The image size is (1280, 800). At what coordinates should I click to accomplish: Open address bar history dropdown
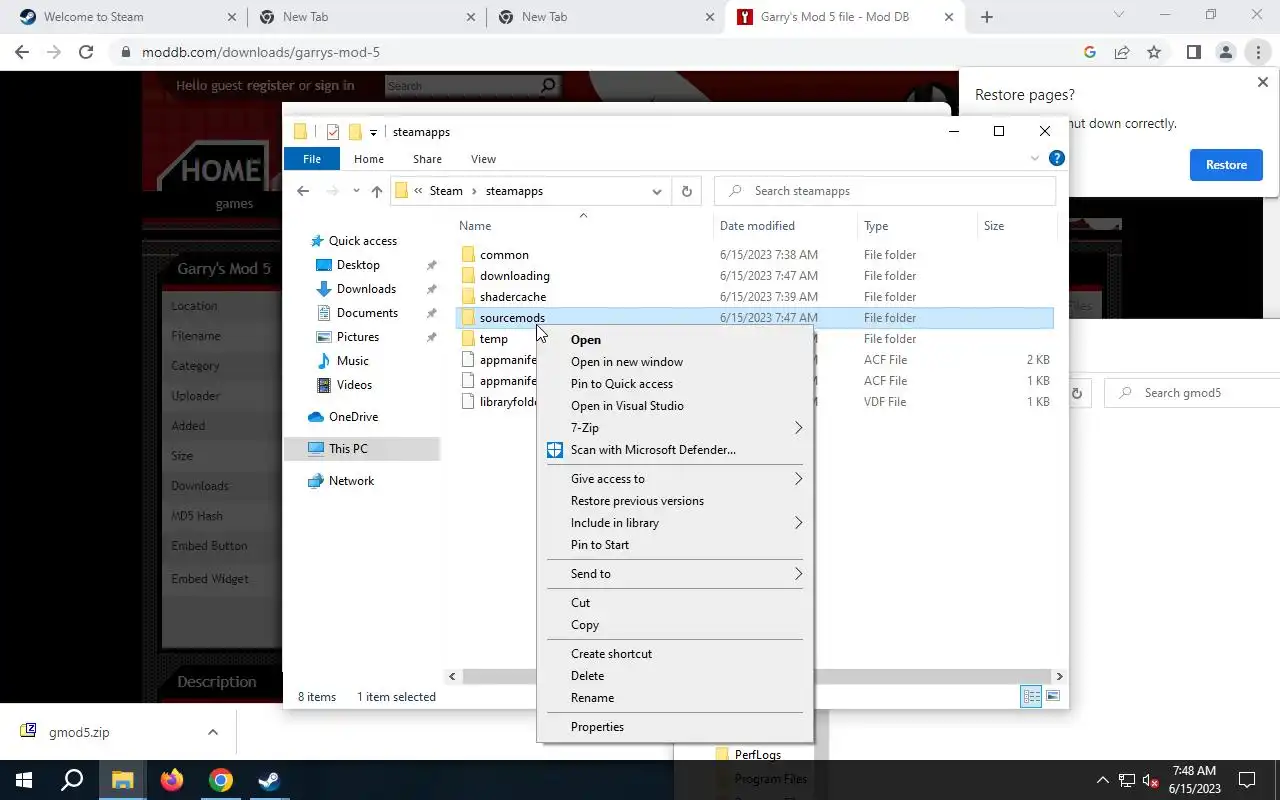click(657, 191)
